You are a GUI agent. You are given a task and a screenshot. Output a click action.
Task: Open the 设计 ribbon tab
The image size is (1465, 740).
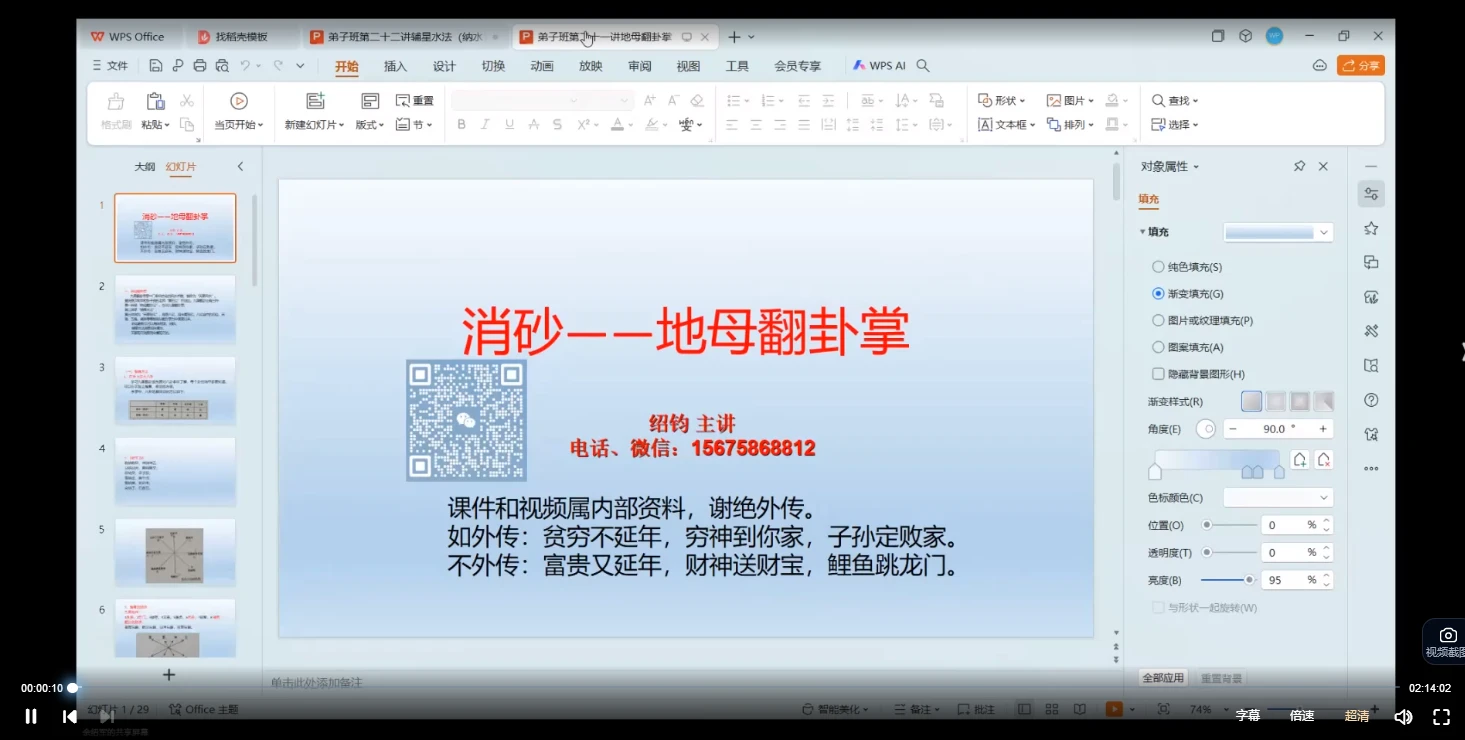444,66
